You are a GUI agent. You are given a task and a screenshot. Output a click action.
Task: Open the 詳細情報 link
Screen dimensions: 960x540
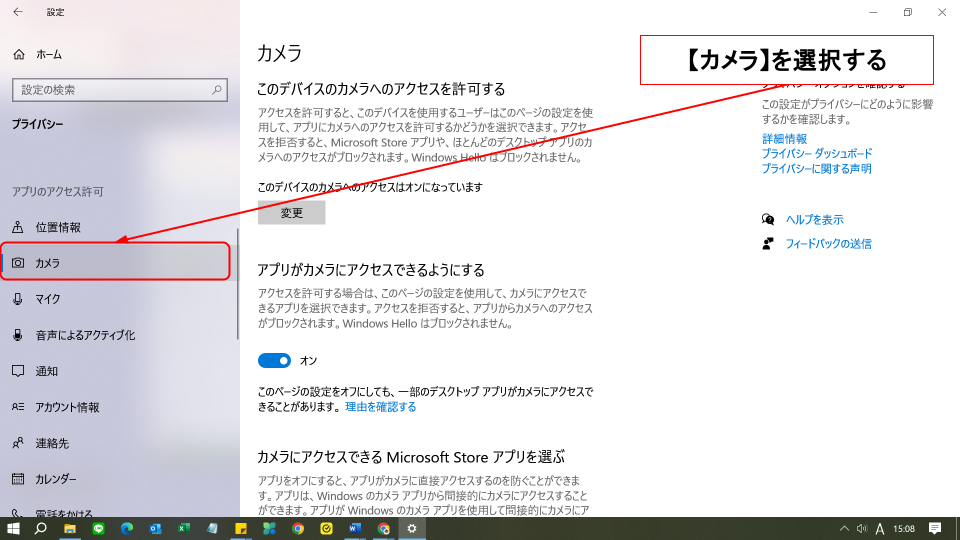click(x=784, y=139)
